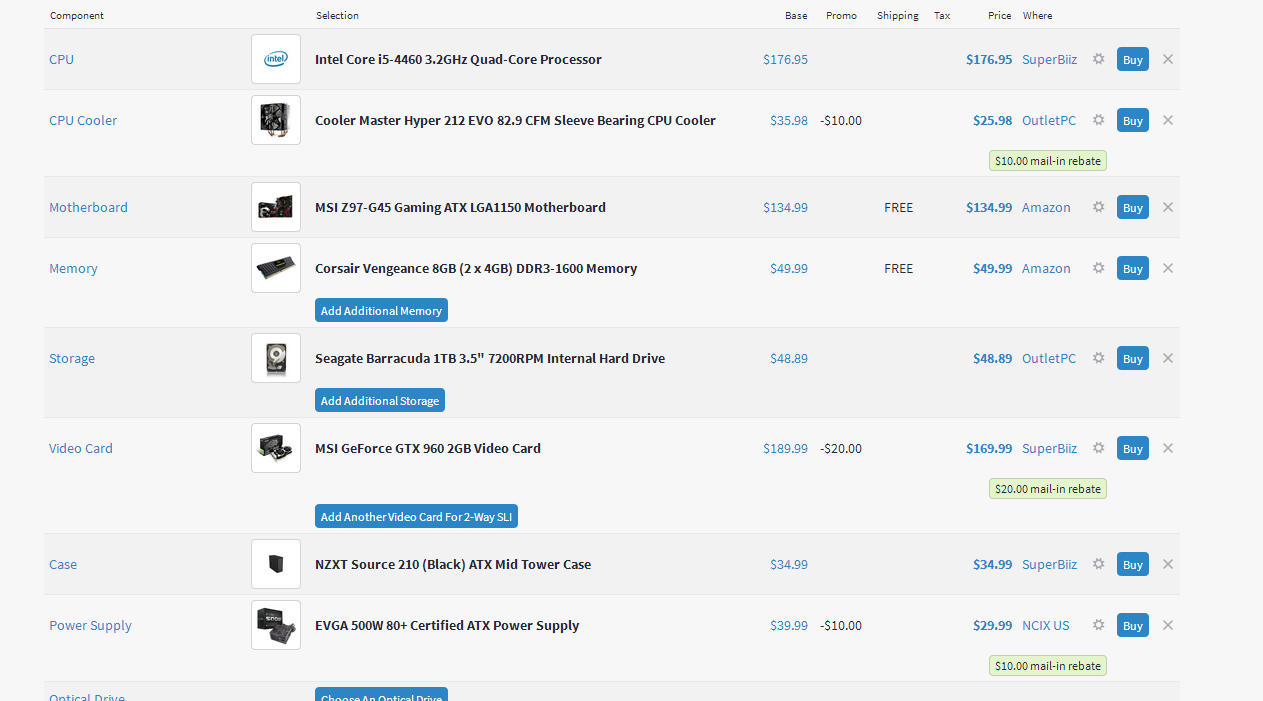Remove the EVGA 500W power supply with X

1168,625
